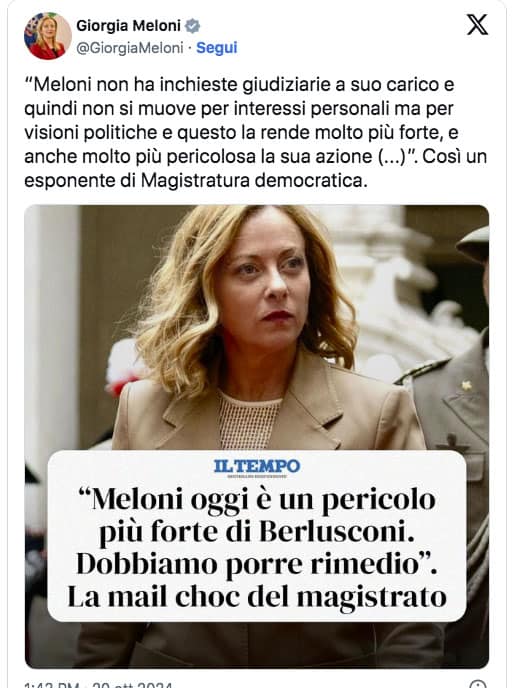This screenshot has height=688, width=518.
Task: Click the @GiorgiaMeloni handle
Action: coord(129,48)
